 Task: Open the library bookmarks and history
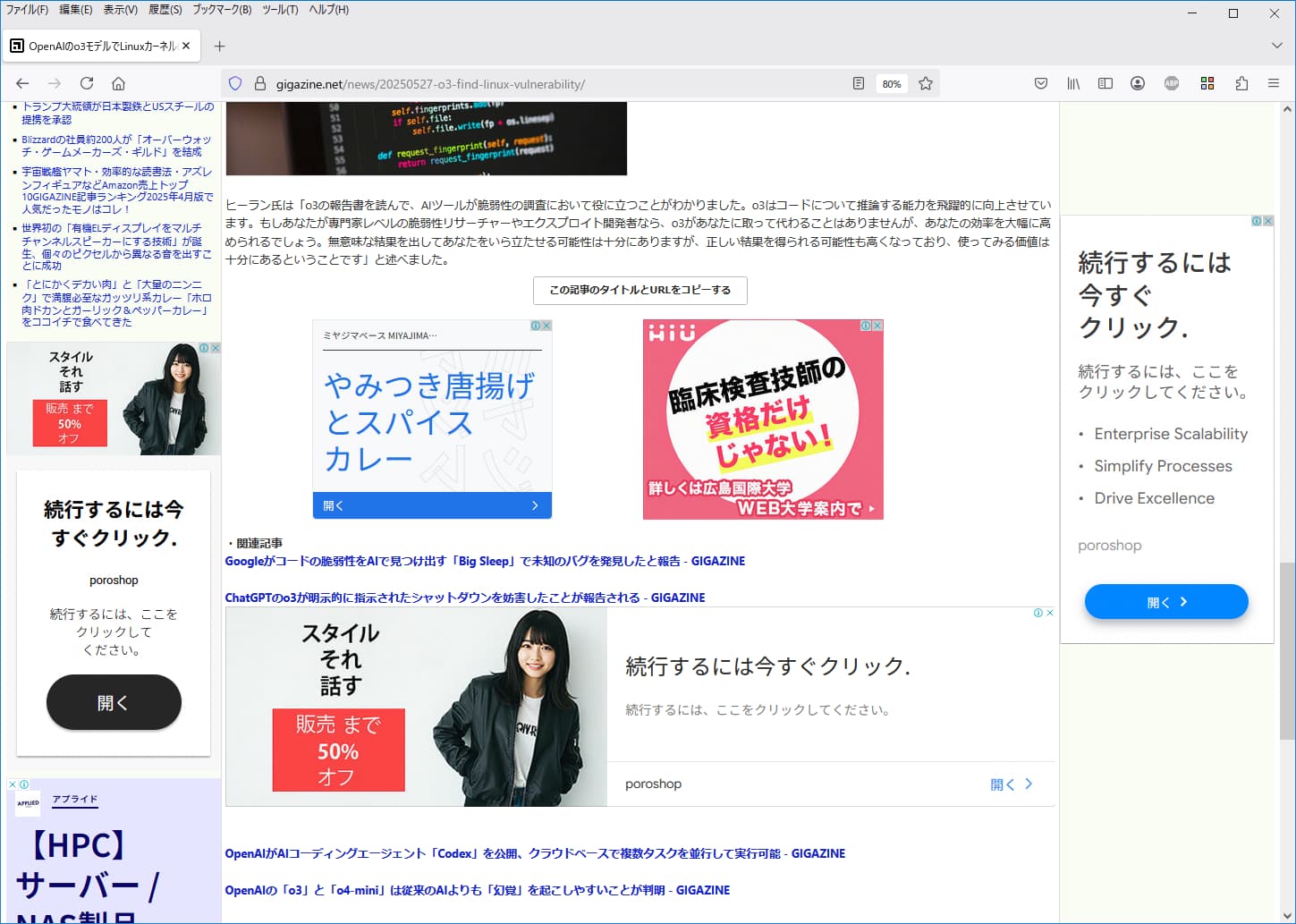point(1073,83)
